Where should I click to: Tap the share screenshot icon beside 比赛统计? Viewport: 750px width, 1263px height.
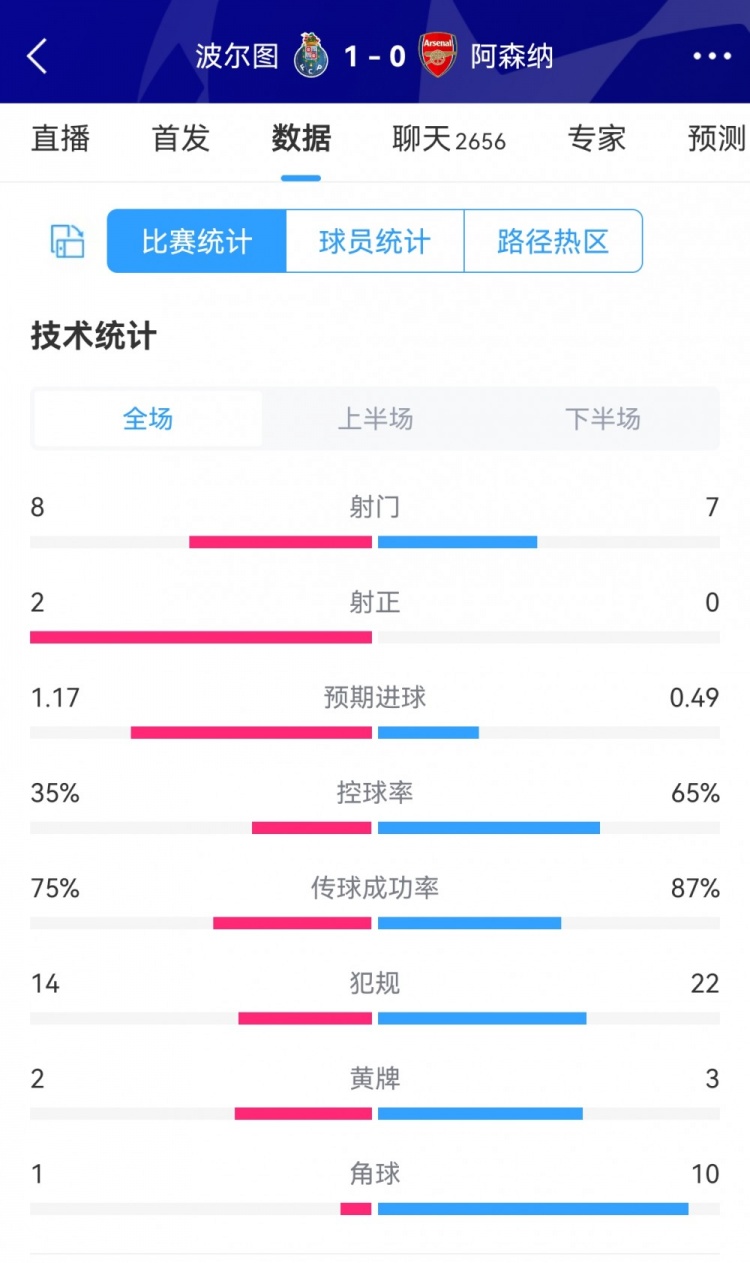[68, 241]
